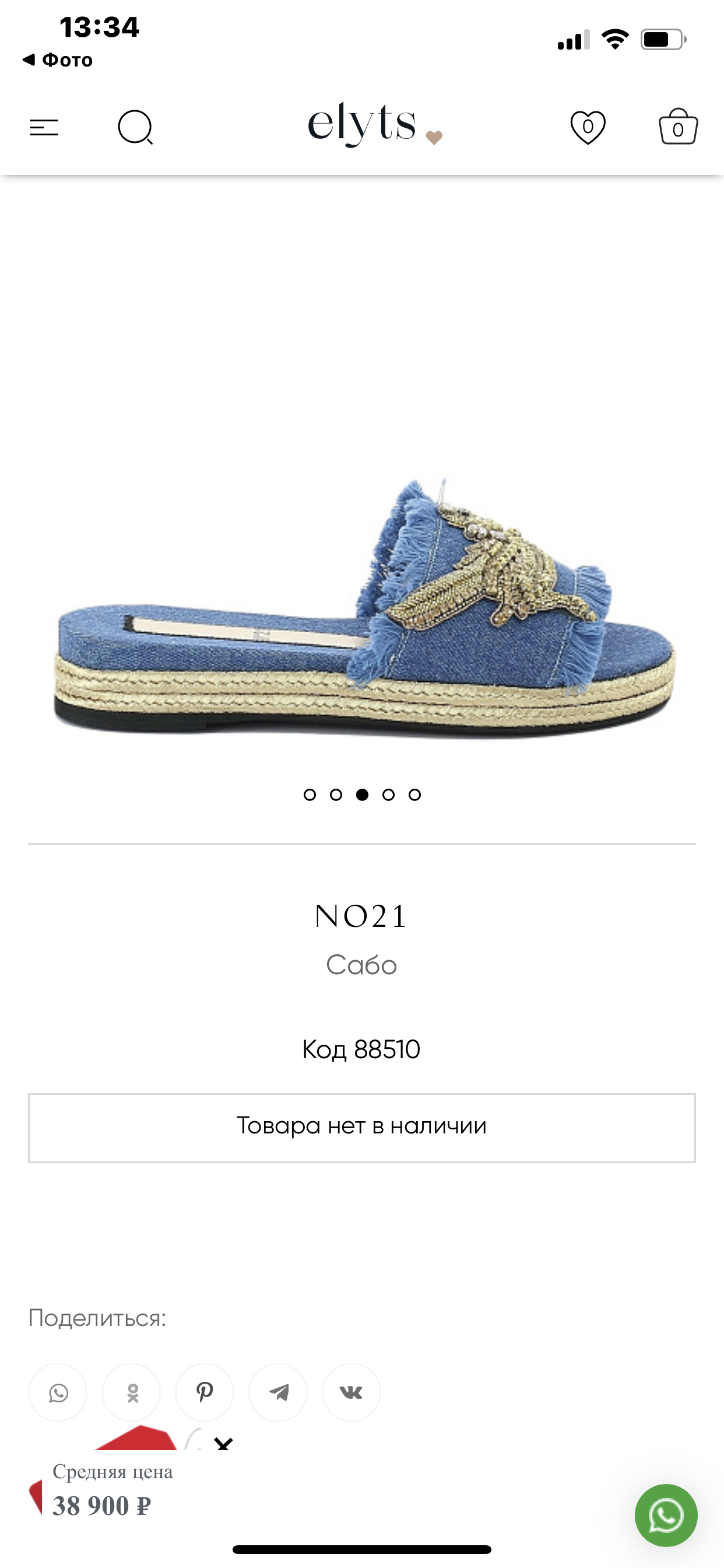Screen dimensions: 724x1568
Task: Share via Odnoklassniki icon
Action: coord(131,1392)
